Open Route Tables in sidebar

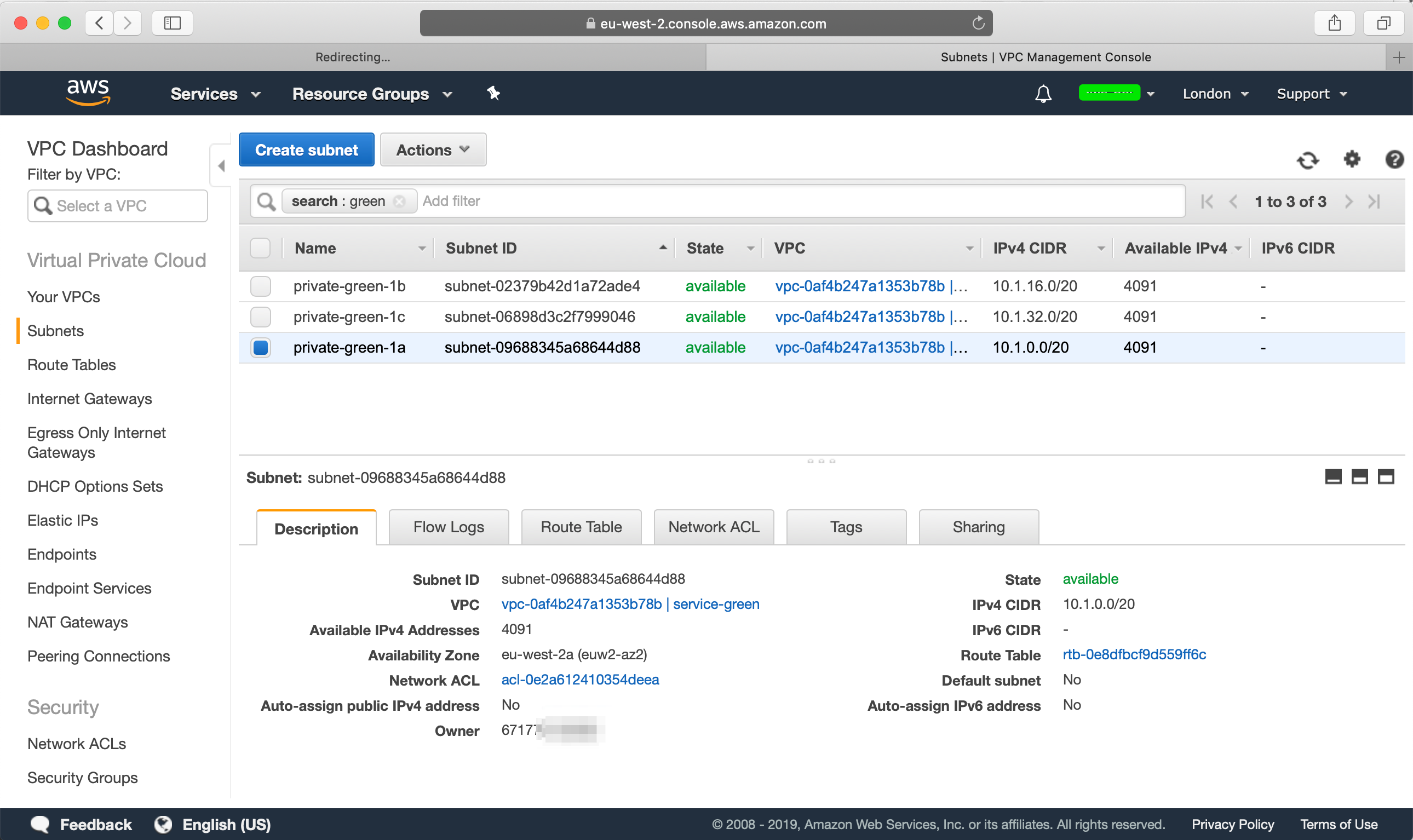[71, 365]
